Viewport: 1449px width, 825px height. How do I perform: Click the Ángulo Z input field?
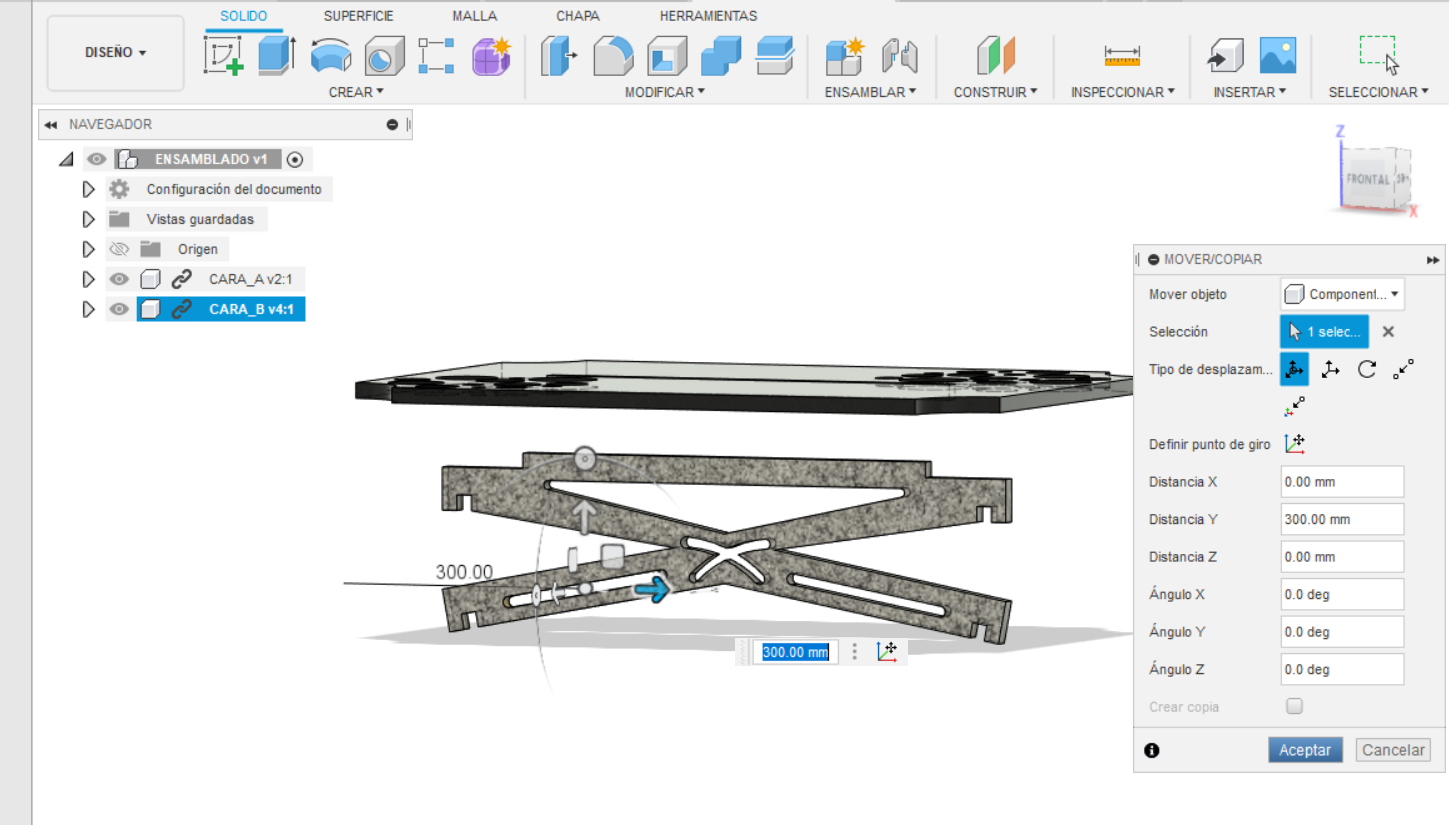(x=1342, y=669)
